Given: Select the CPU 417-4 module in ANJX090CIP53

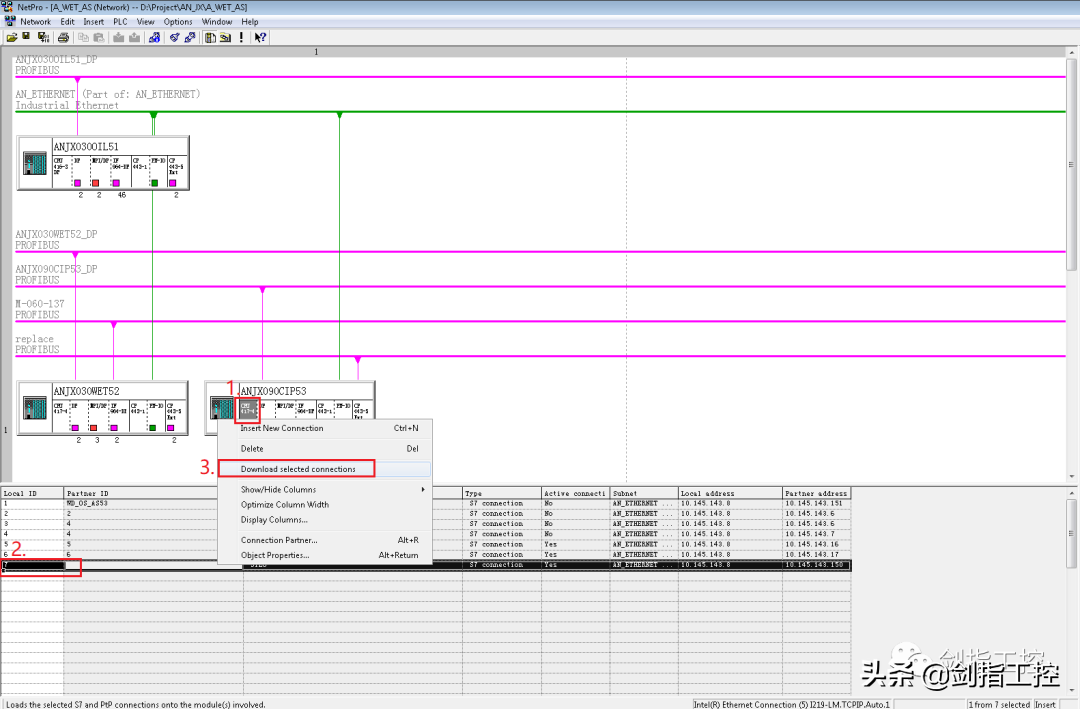Looking at the screenshot, I should pyautogui.click(x=247, y=409).
